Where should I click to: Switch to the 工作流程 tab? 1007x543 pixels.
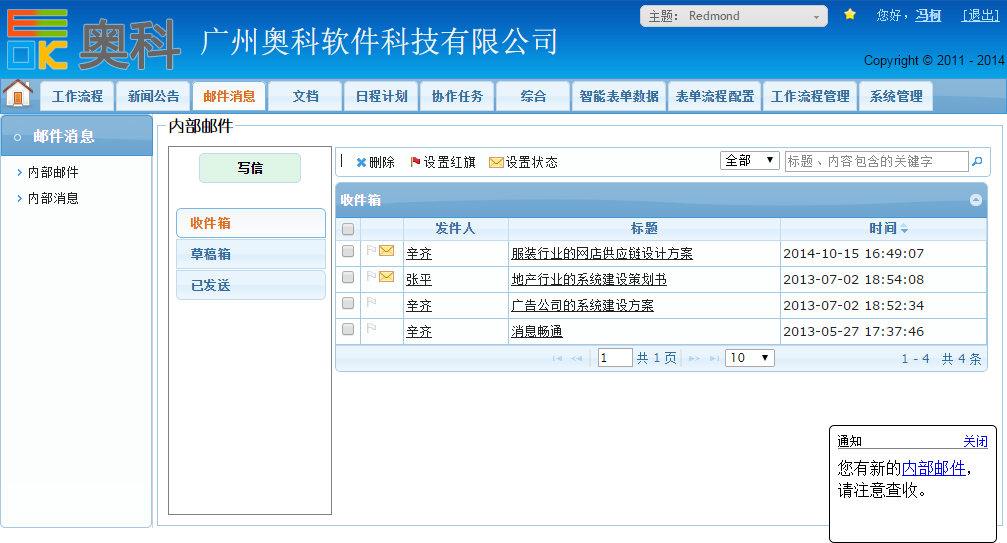tap(77, 97)
